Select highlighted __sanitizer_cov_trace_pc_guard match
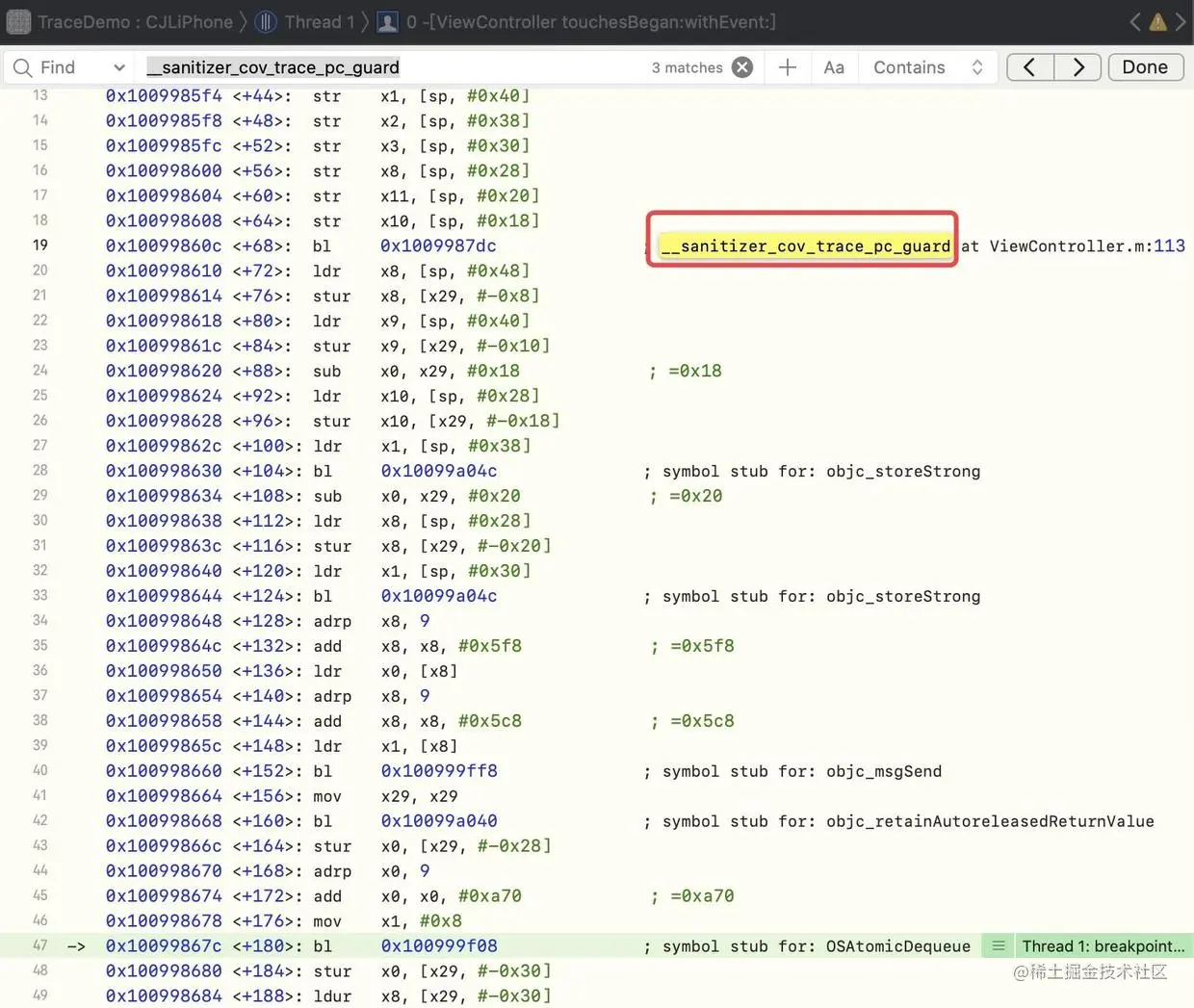Viewport: 1194px width, 1008px height. [x=805, y=246]
